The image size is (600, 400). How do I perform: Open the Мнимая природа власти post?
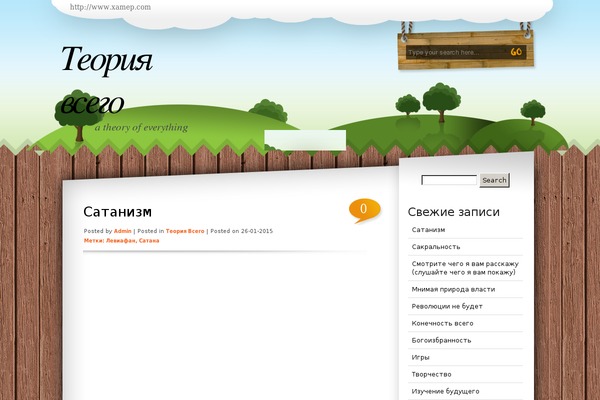pos(453,289)
